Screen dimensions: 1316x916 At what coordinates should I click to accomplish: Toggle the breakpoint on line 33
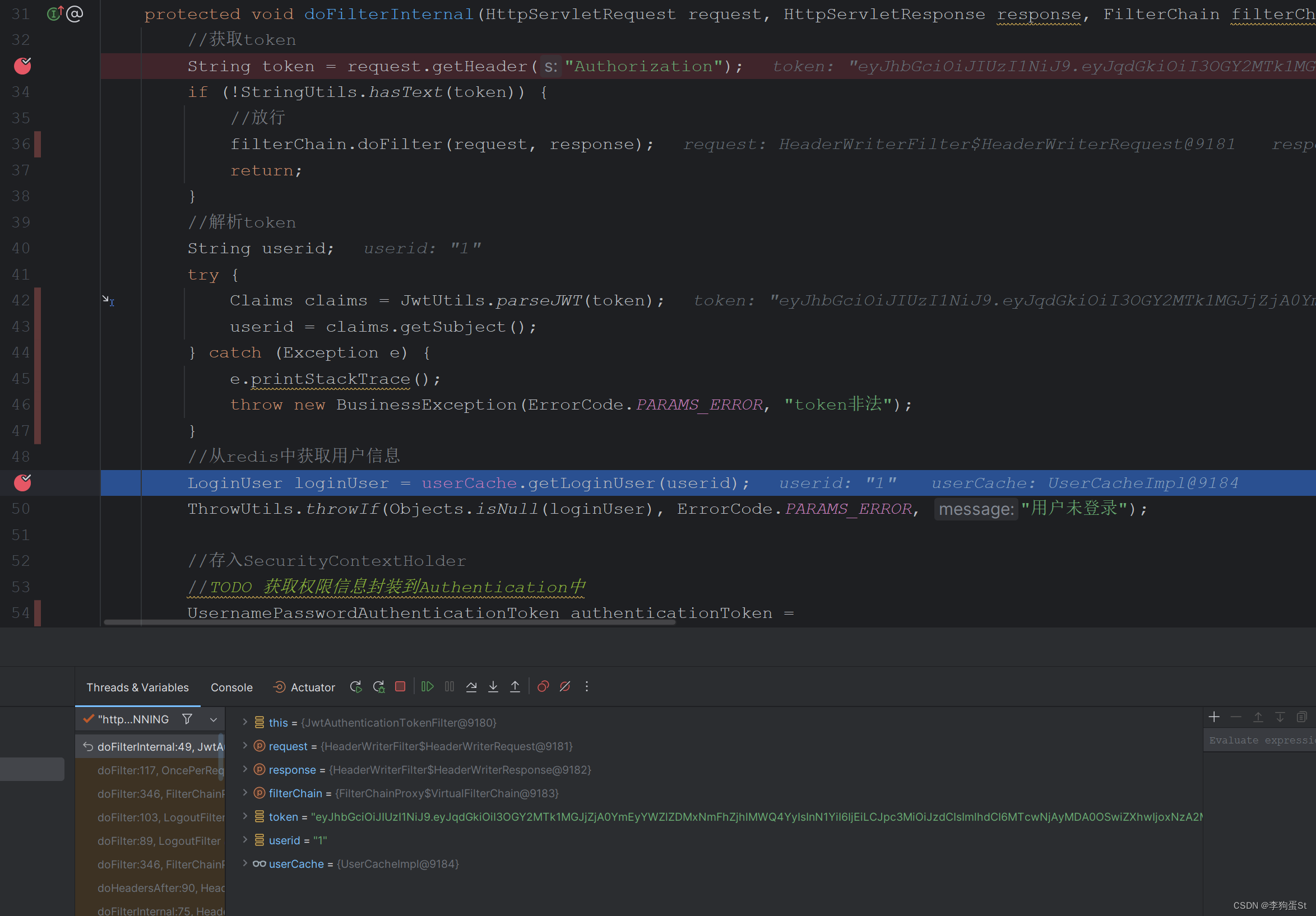(22, 66)
